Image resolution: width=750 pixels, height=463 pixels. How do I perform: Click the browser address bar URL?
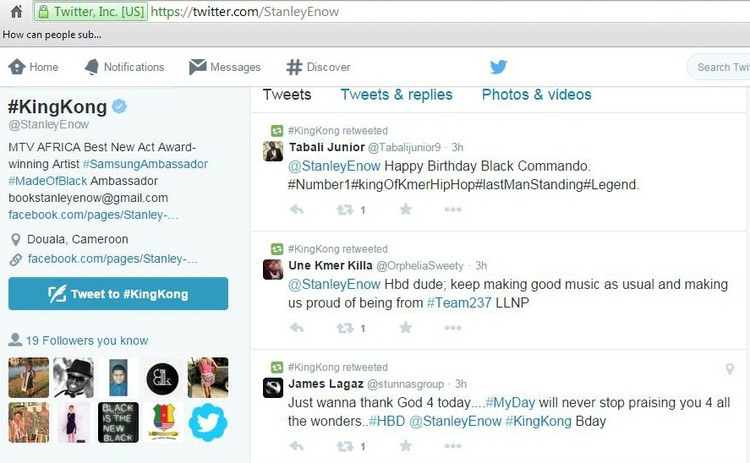245,11
